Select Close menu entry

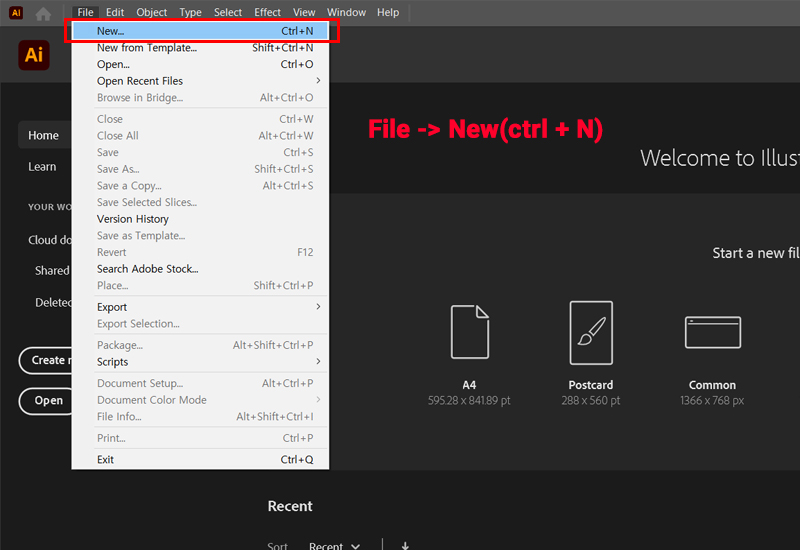(201, 119)
